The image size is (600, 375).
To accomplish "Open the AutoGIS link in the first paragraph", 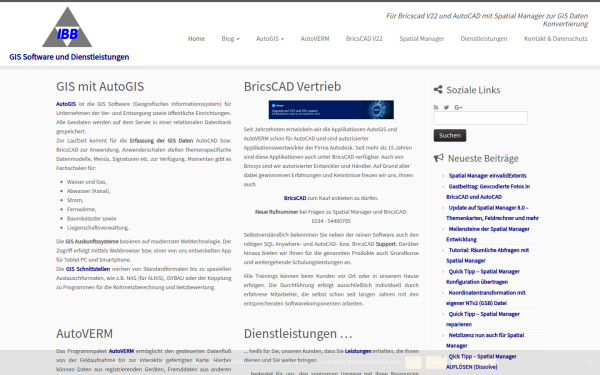I will tap(66, 104).
